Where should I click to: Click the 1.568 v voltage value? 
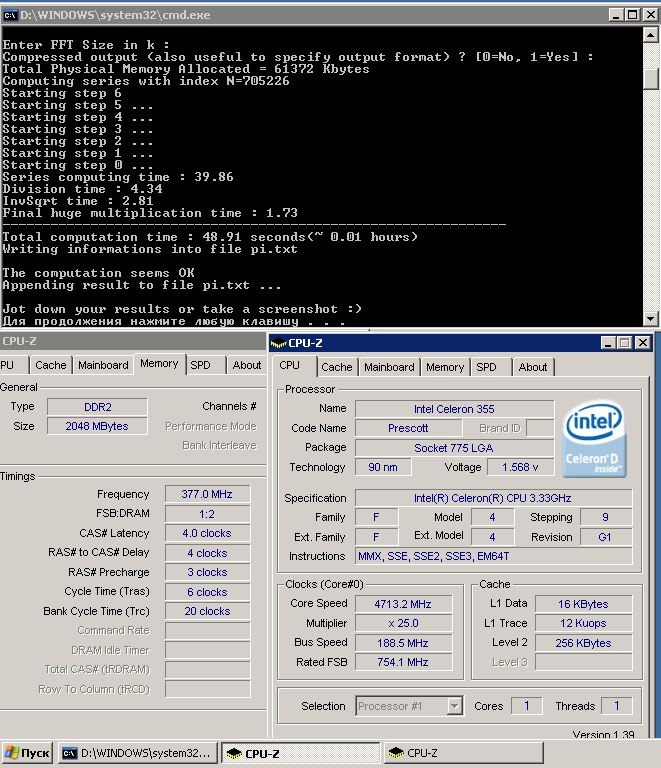520,467
